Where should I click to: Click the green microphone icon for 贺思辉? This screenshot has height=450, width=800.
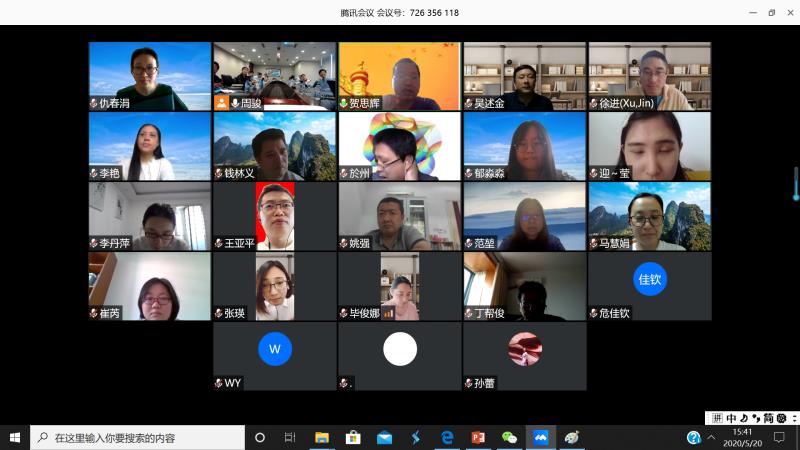click(343, 103)
